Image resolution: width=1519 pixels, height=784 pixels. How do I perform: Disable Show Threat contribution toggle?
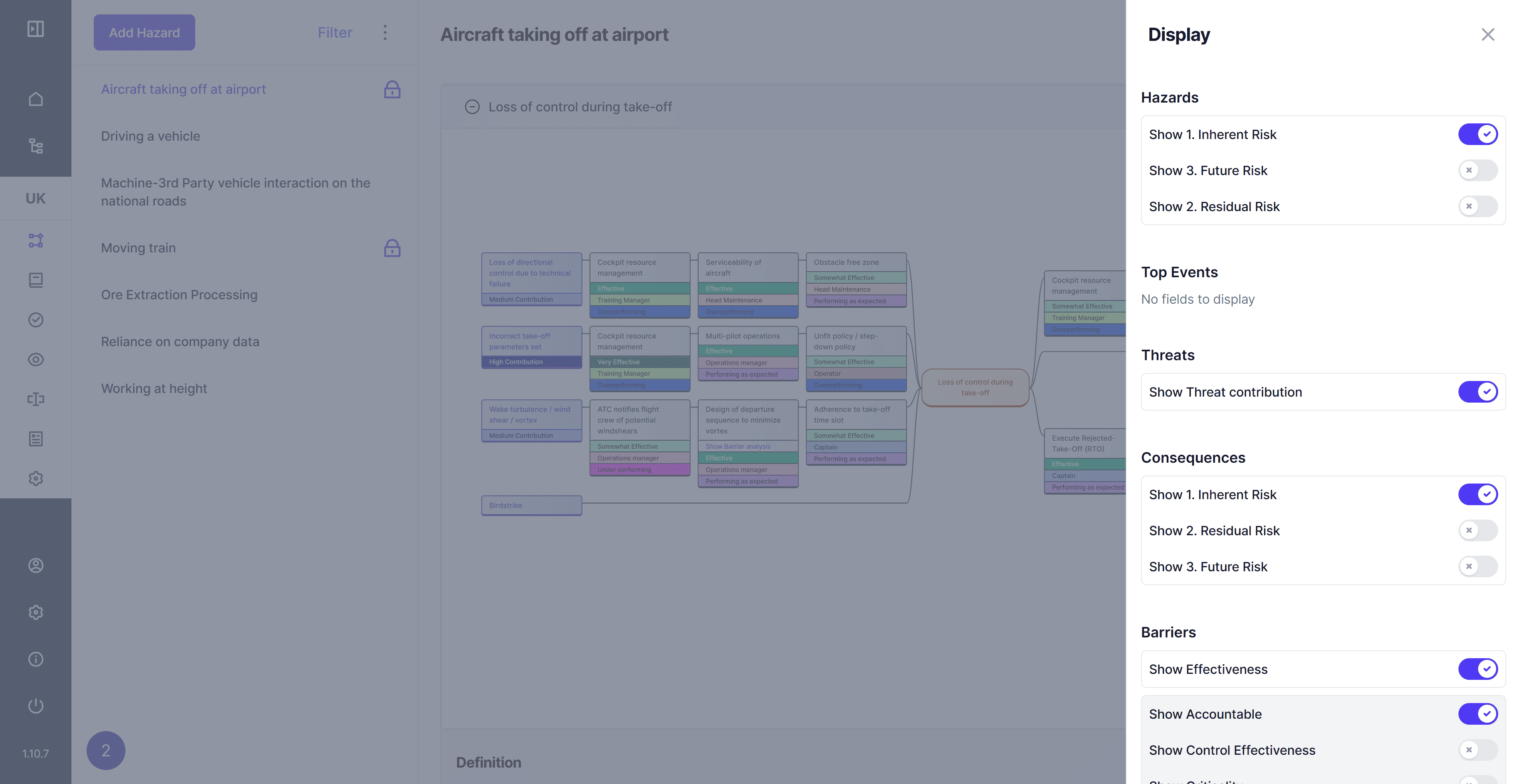pyautogui.click(x=1477, y=391)
